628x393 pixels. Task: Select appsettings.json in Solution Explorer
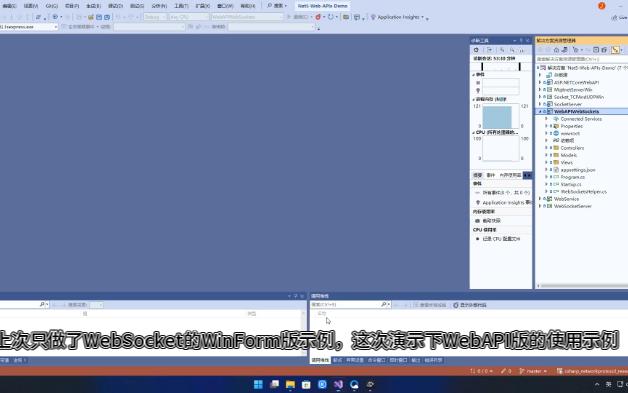(x=578, y=170)
